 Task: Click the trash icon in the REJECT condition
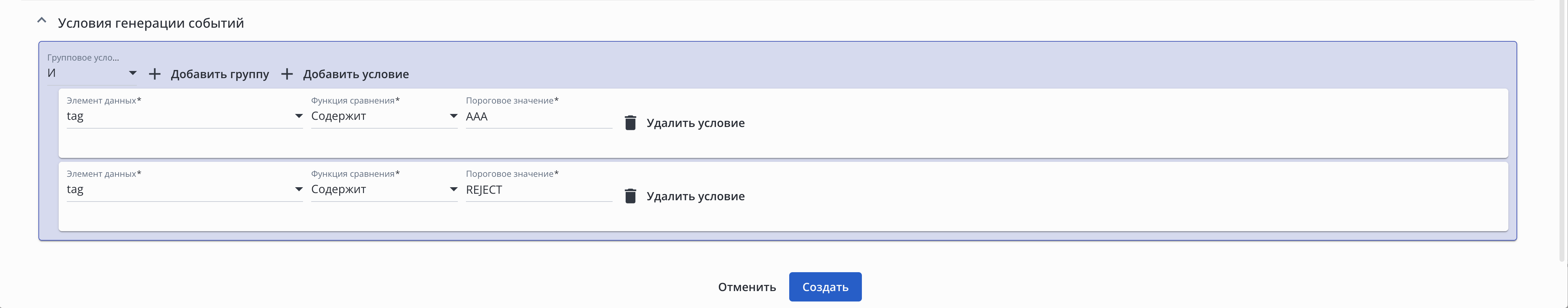630,196
